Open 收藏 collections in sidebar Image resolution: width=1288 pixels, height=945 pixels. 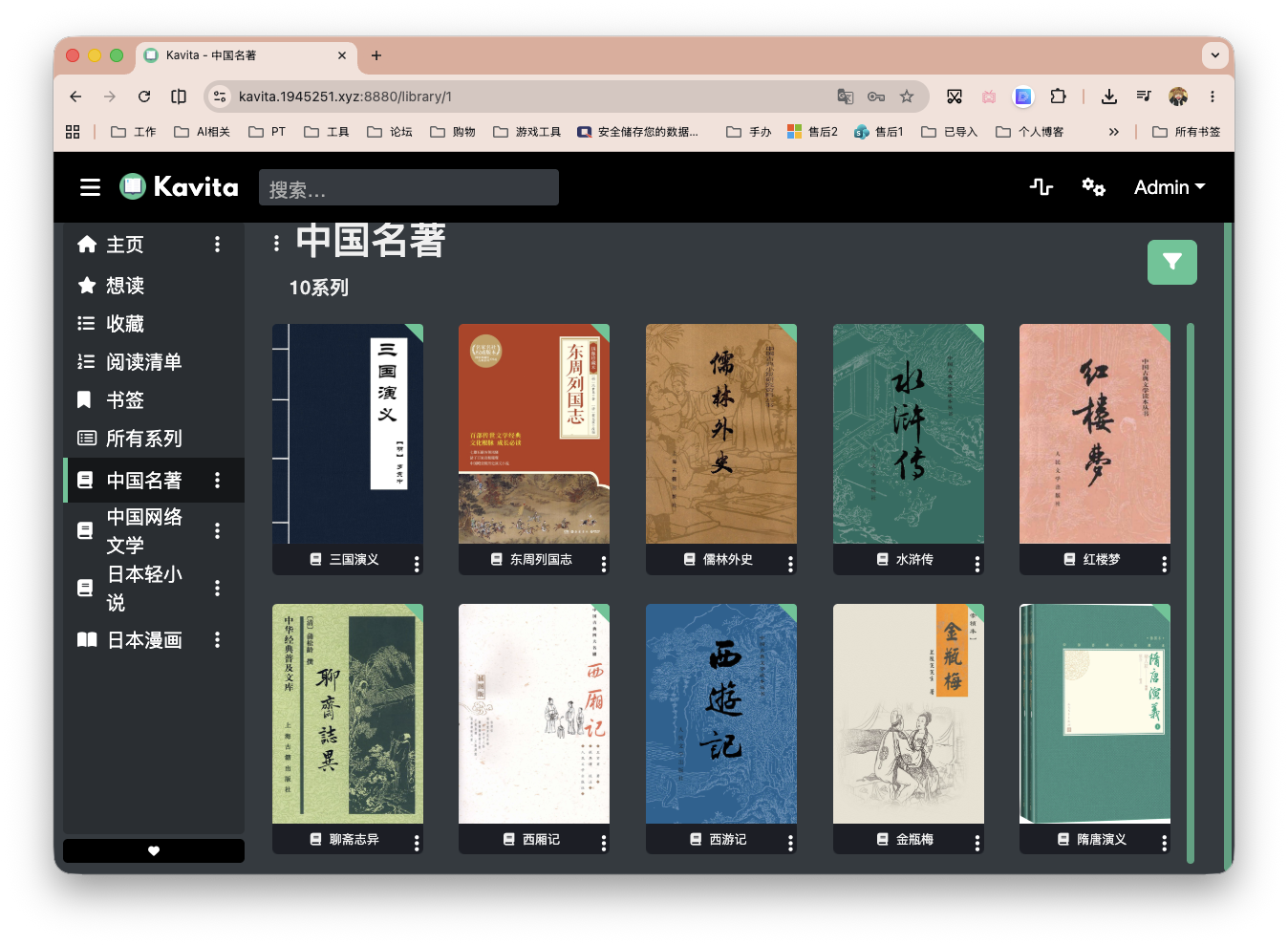[x=125, y=324]
